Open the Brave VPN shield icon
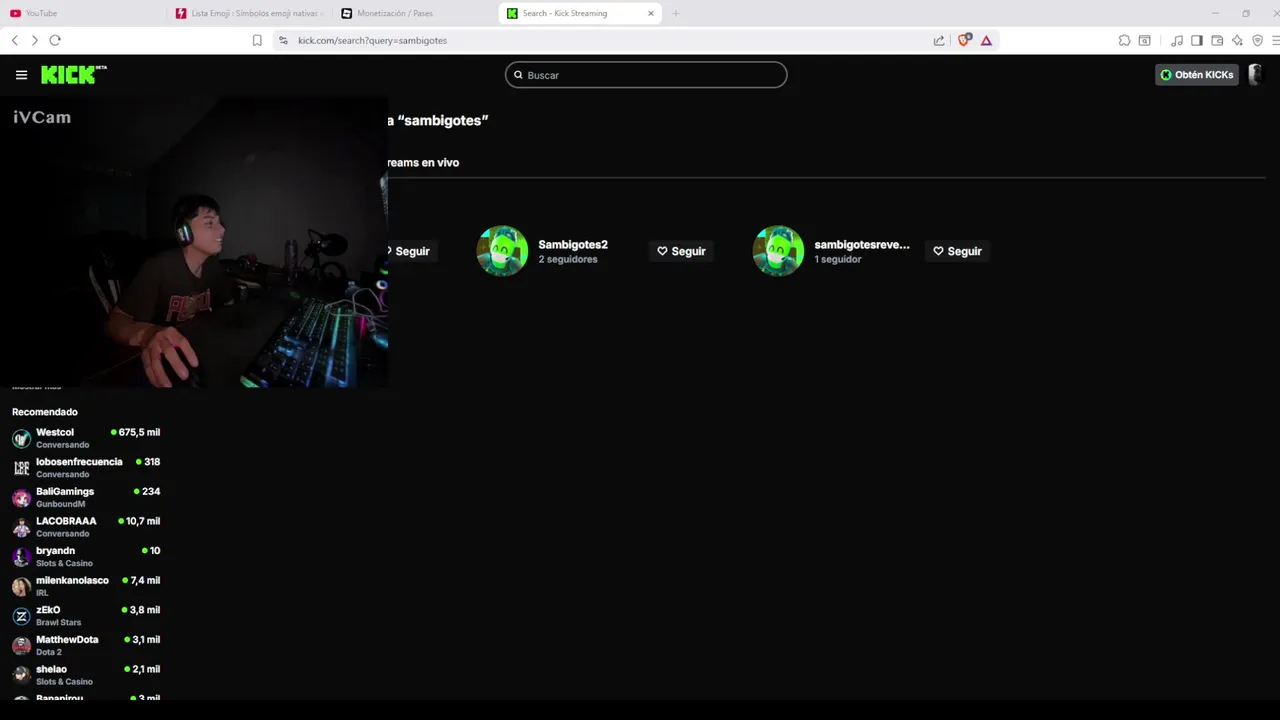1280x720 pixels. pos(1257,40)
